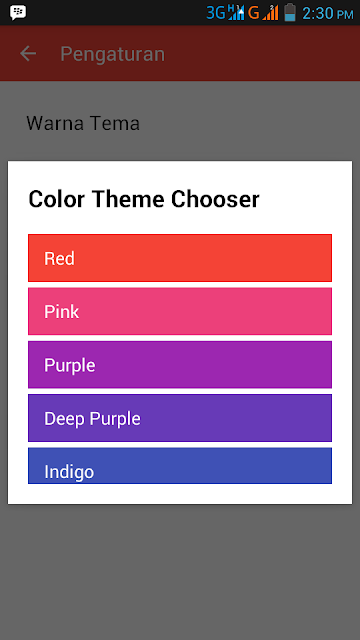The height and width of the screenshot is (640, 360).
Task: Tap the back arrow beside Pengaturan
Action: point(28,53)
